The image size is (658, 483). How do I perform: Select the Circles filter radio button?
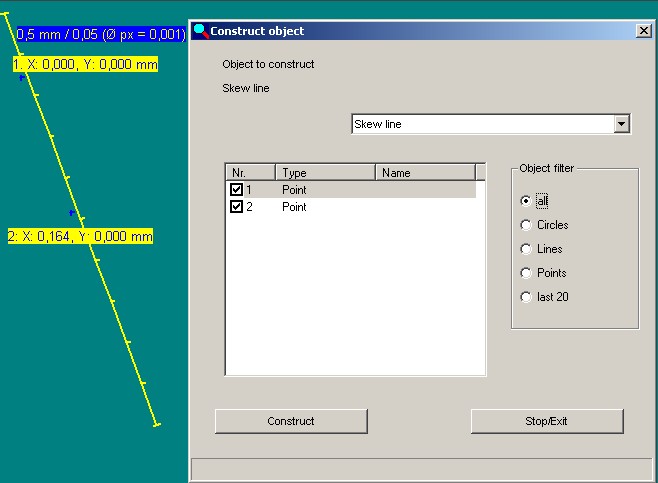click(x=525, y=225)
